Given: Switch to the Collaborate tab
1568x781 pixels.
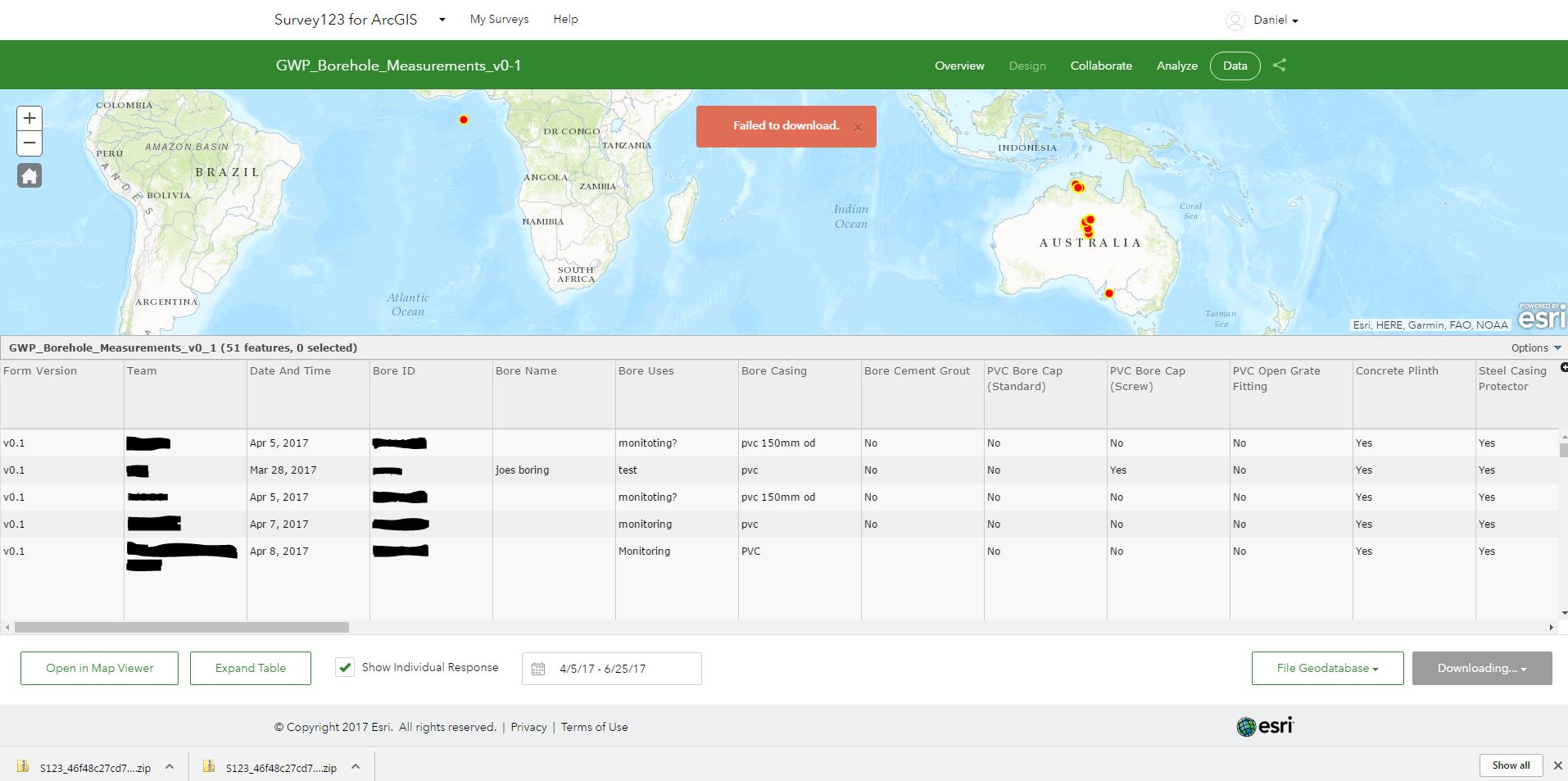Looking at the screenshot, I should point(1100,66).
